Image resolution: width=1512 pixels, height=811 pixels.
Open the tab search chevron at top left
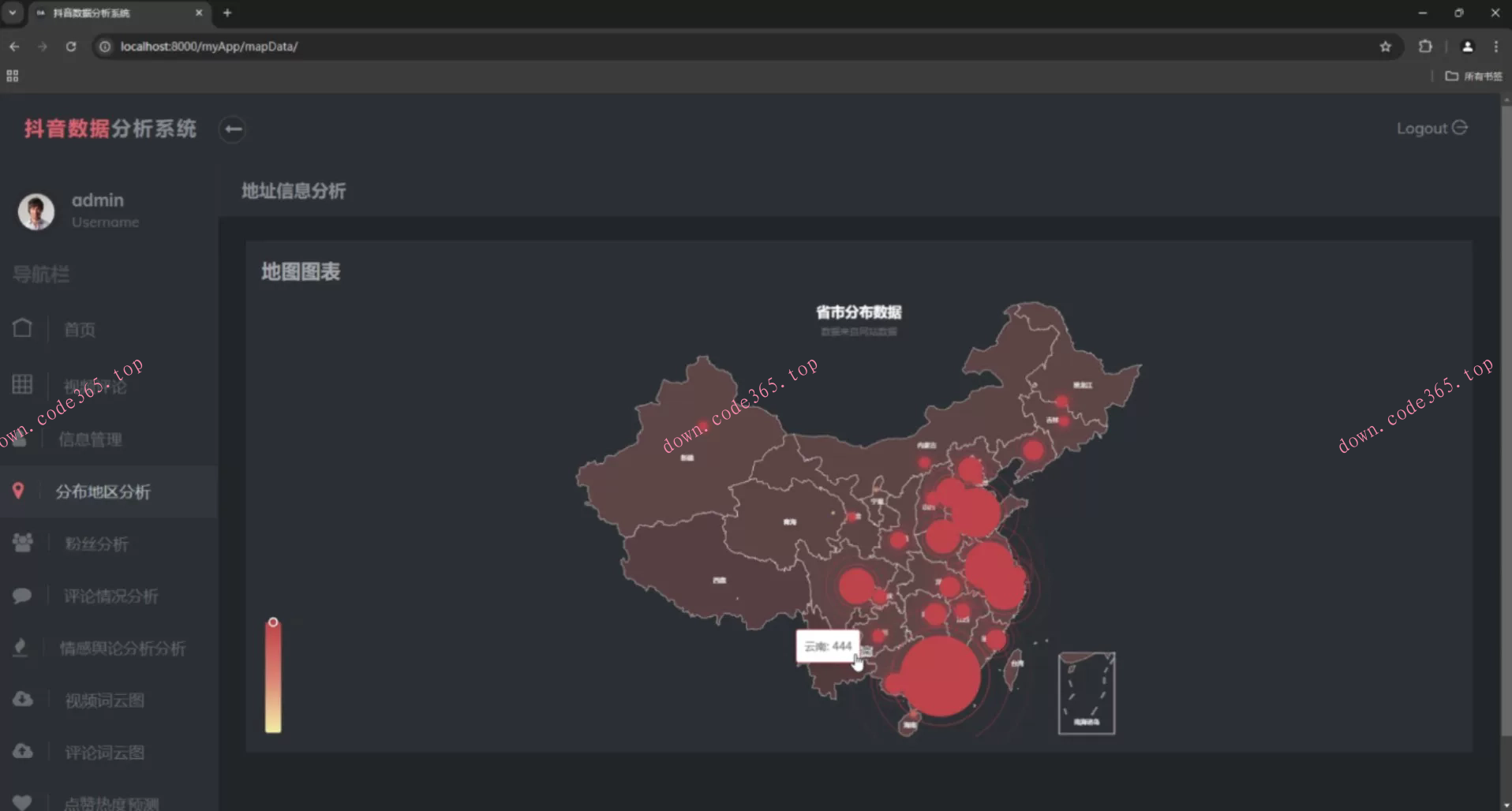(12, 13)
